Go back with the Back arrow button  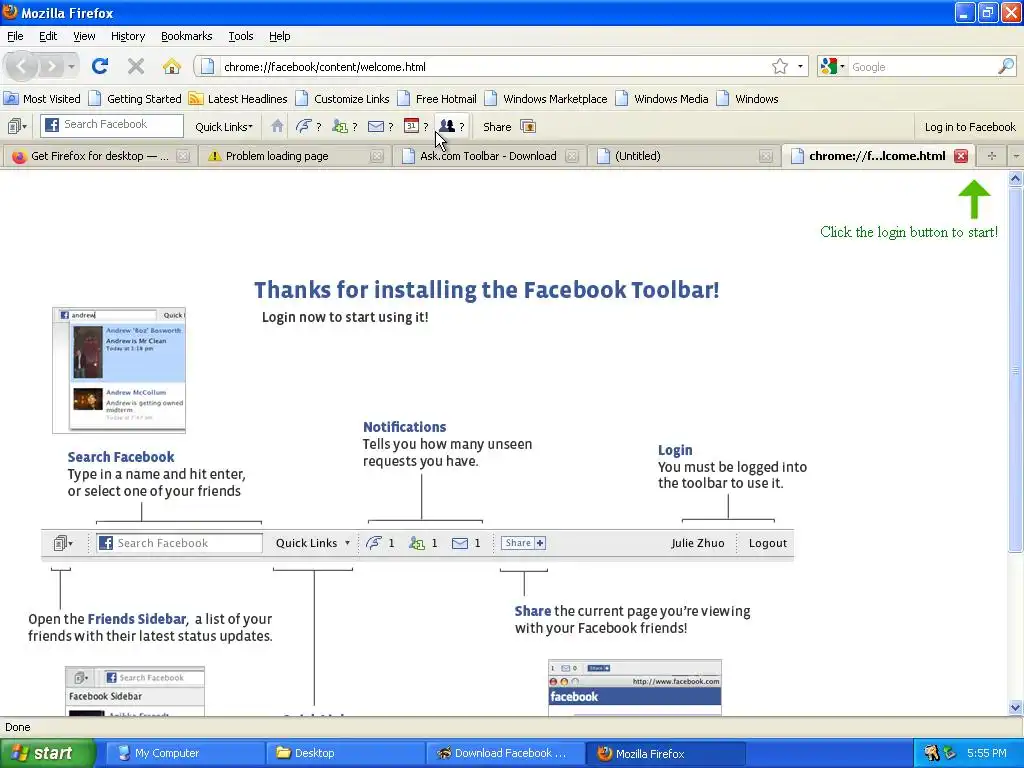tap(21, 66)
